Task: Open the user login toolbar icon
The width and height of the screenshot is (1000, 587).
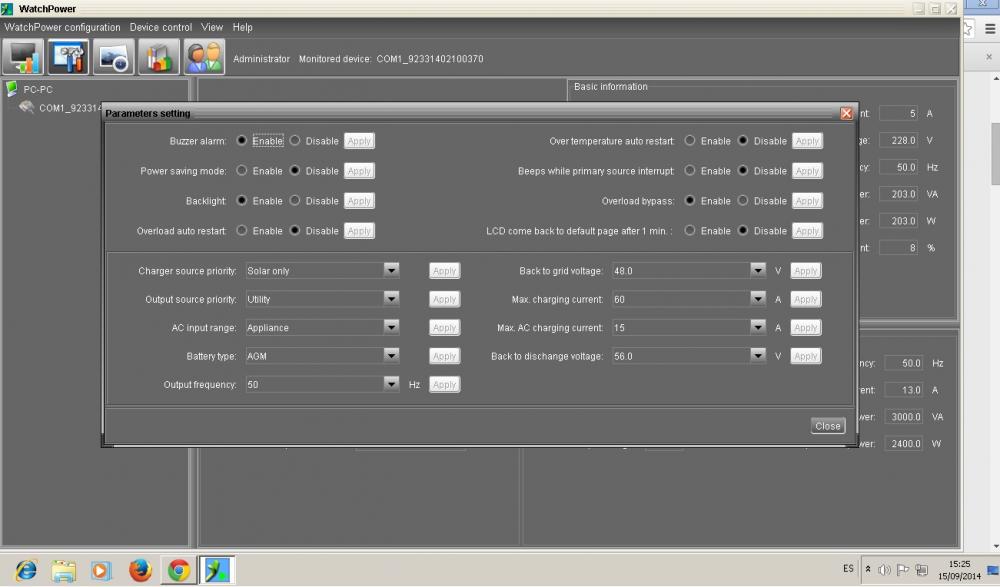Action: click(204, 57)
